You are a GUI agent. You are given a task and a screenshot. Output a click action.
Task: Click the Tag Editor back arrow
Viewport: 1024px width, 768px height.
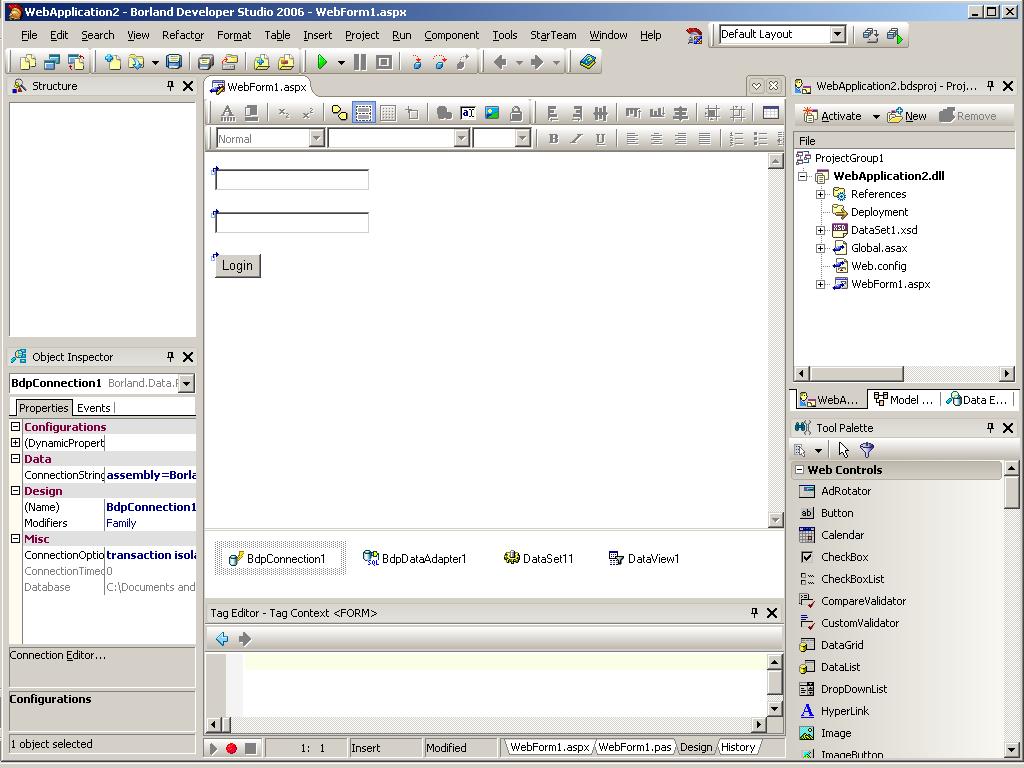click(222, 639)
